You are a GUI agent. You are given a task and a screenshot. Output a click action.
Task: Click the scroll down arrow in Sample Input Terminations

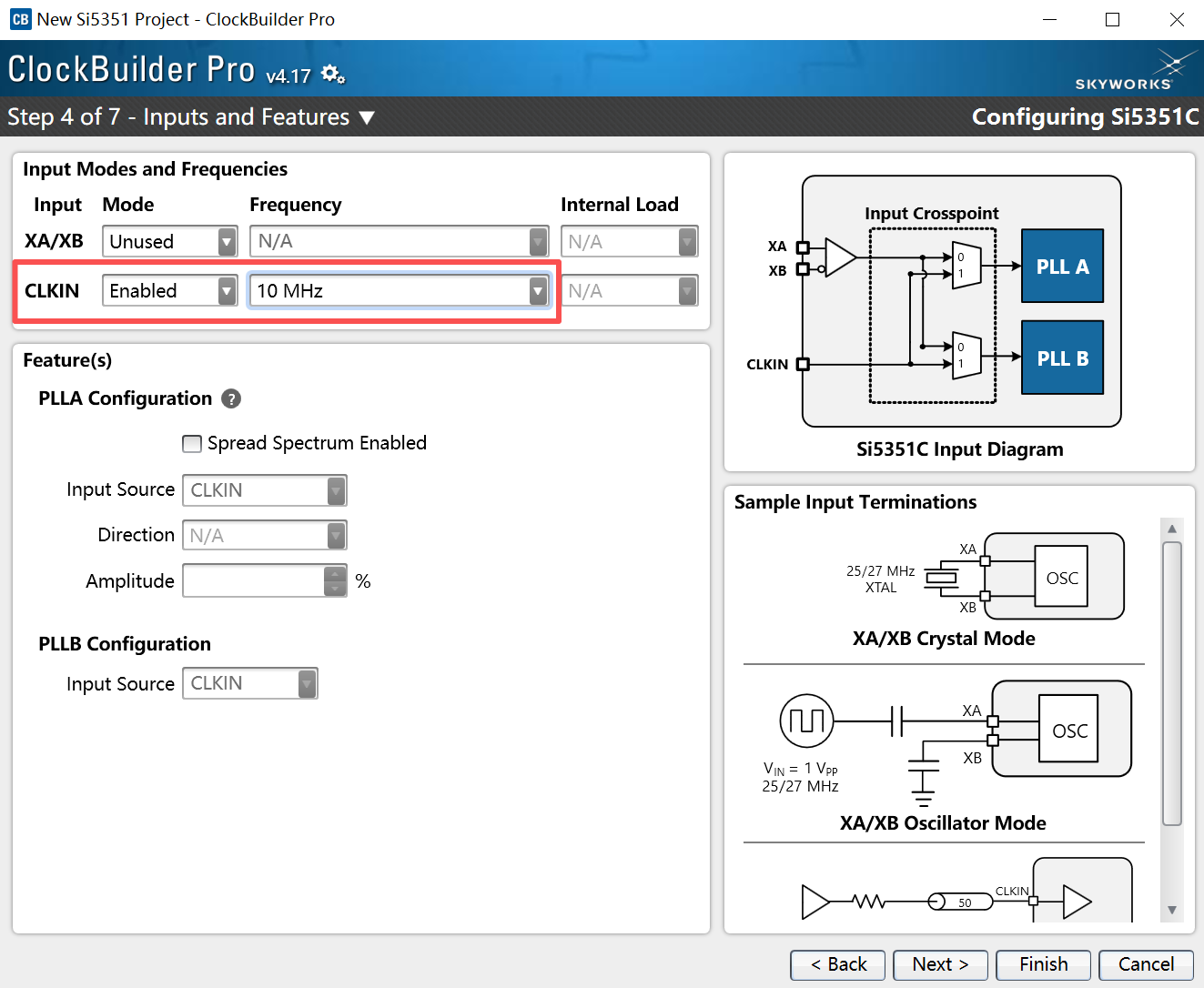click(x=1172, y=910)
